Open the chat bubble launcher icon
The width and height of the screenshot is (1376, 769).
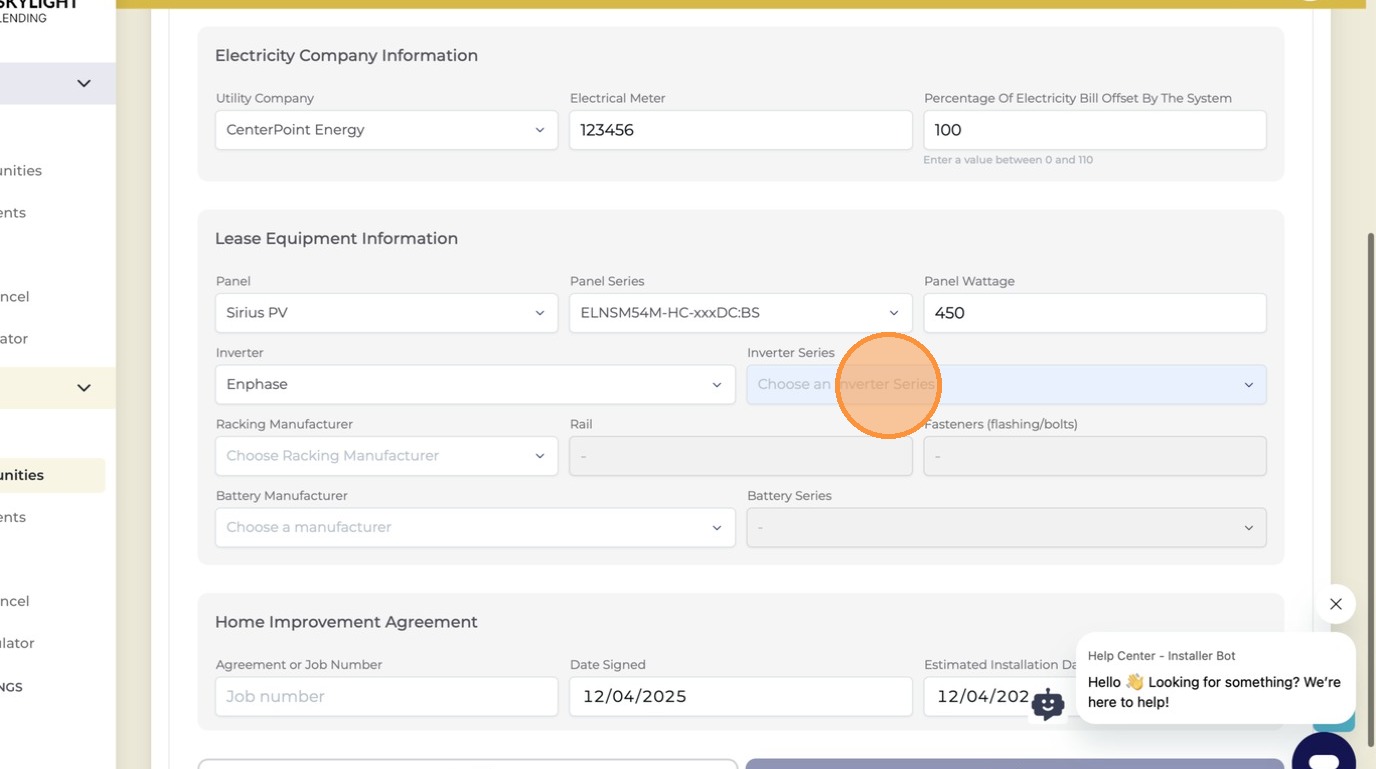(1323, 751)
